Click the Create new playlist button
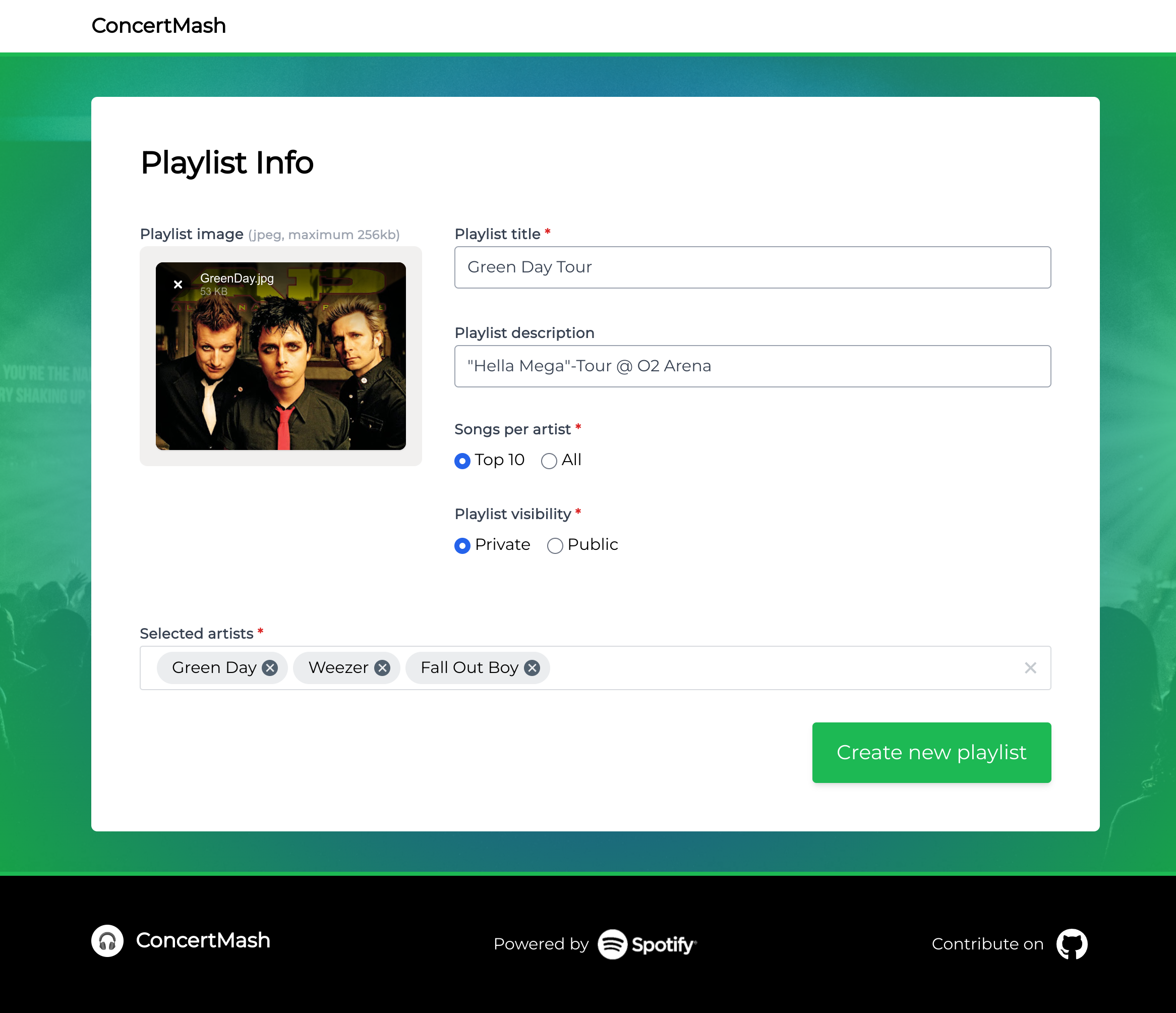Screen dimensions: 1176x1013 (931, 752)
